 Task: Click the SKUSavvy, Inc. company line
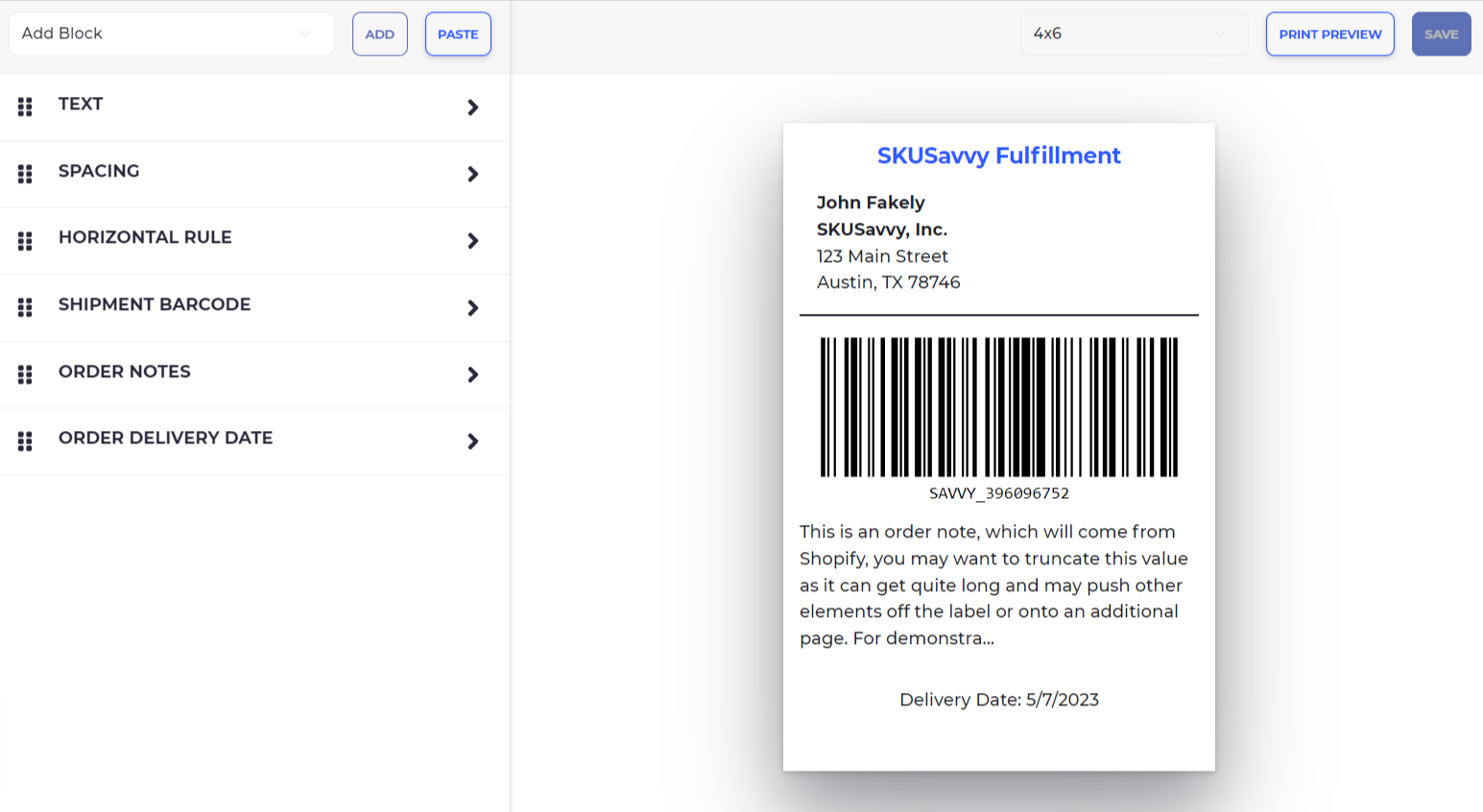(882, 229)
